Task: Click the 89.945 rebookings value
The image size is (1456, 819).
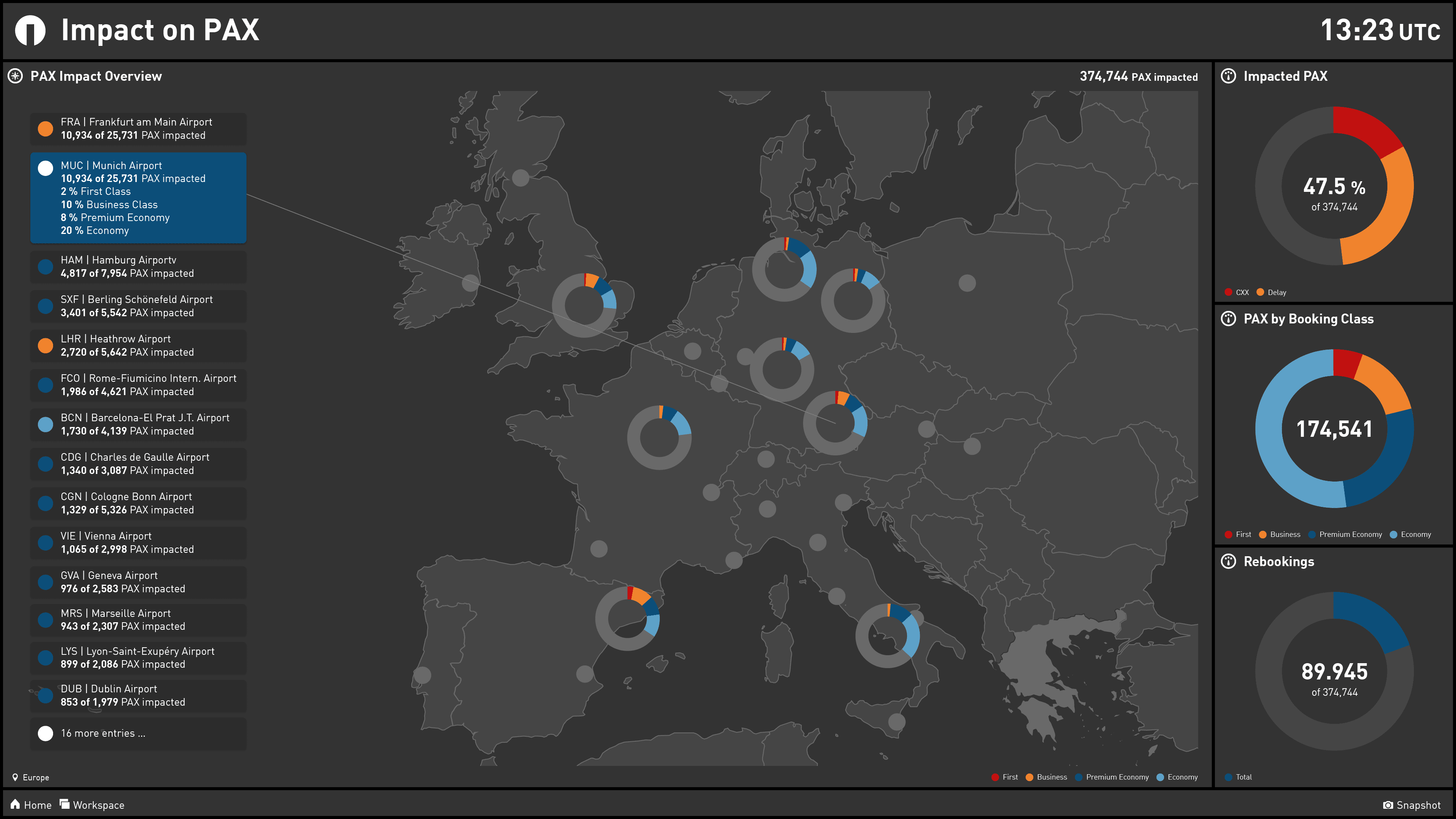Action: 1334,672
